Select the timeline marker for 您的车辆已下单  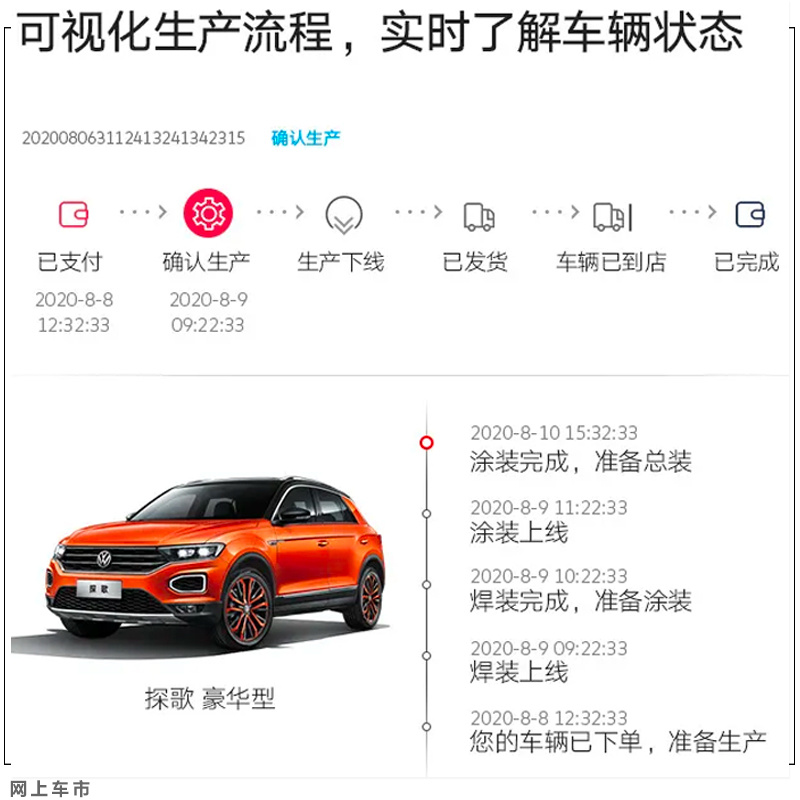click(427, 727)
